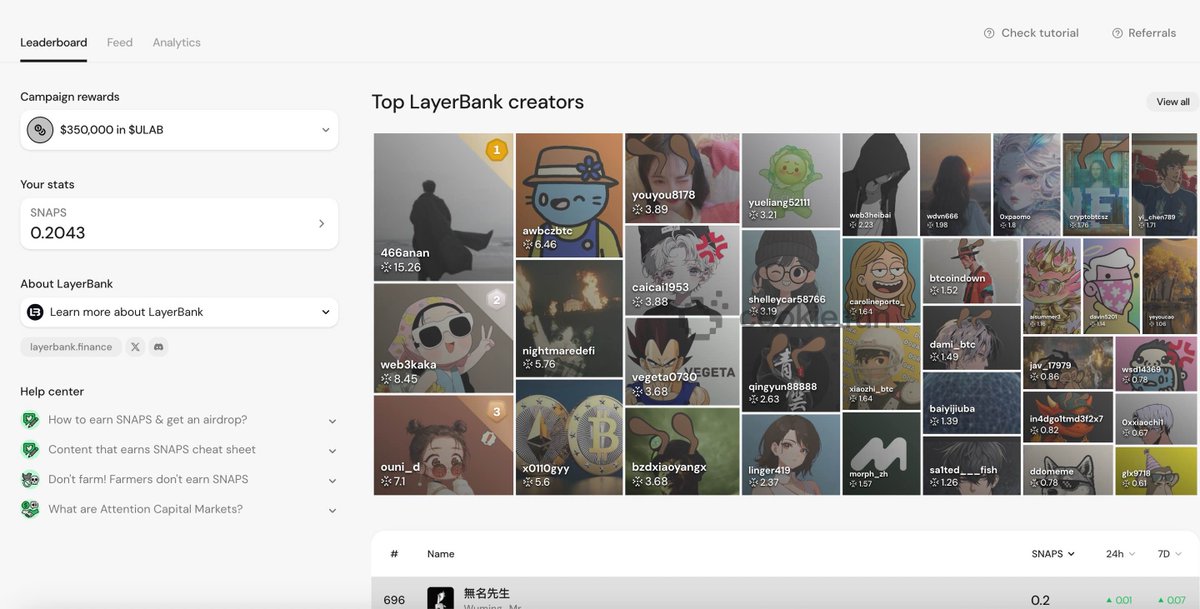1200x609 pixels.
Task: Open the morph_zh creator tile
Action: (880, 454)
